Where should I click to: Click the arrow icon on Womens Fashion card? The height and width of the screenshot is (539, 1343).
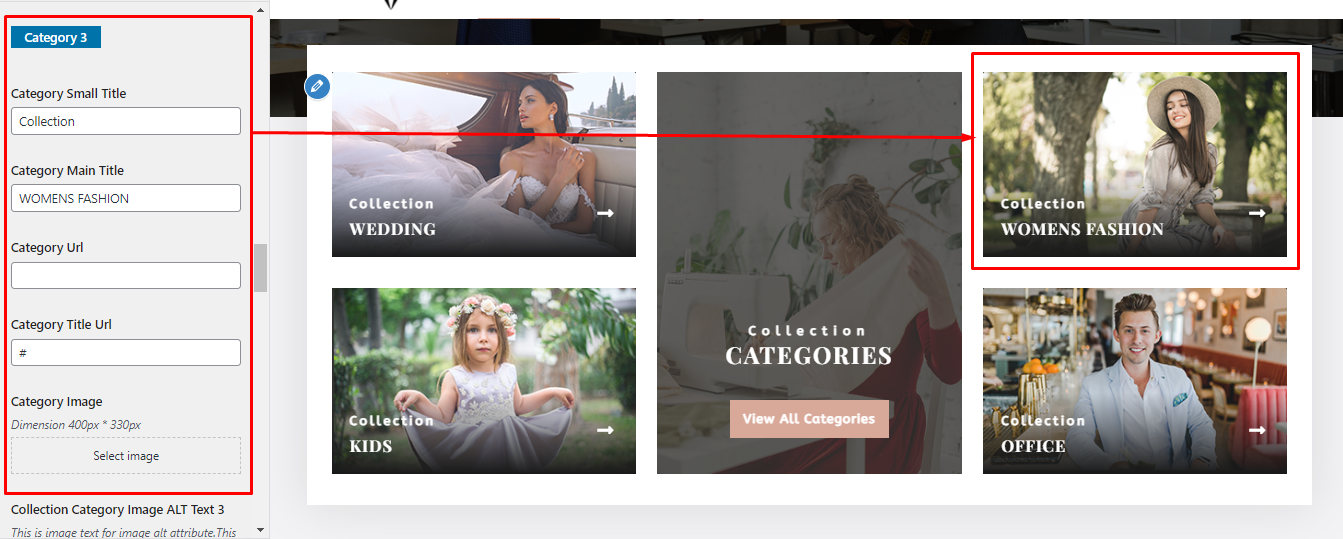tap(1257, 213)
